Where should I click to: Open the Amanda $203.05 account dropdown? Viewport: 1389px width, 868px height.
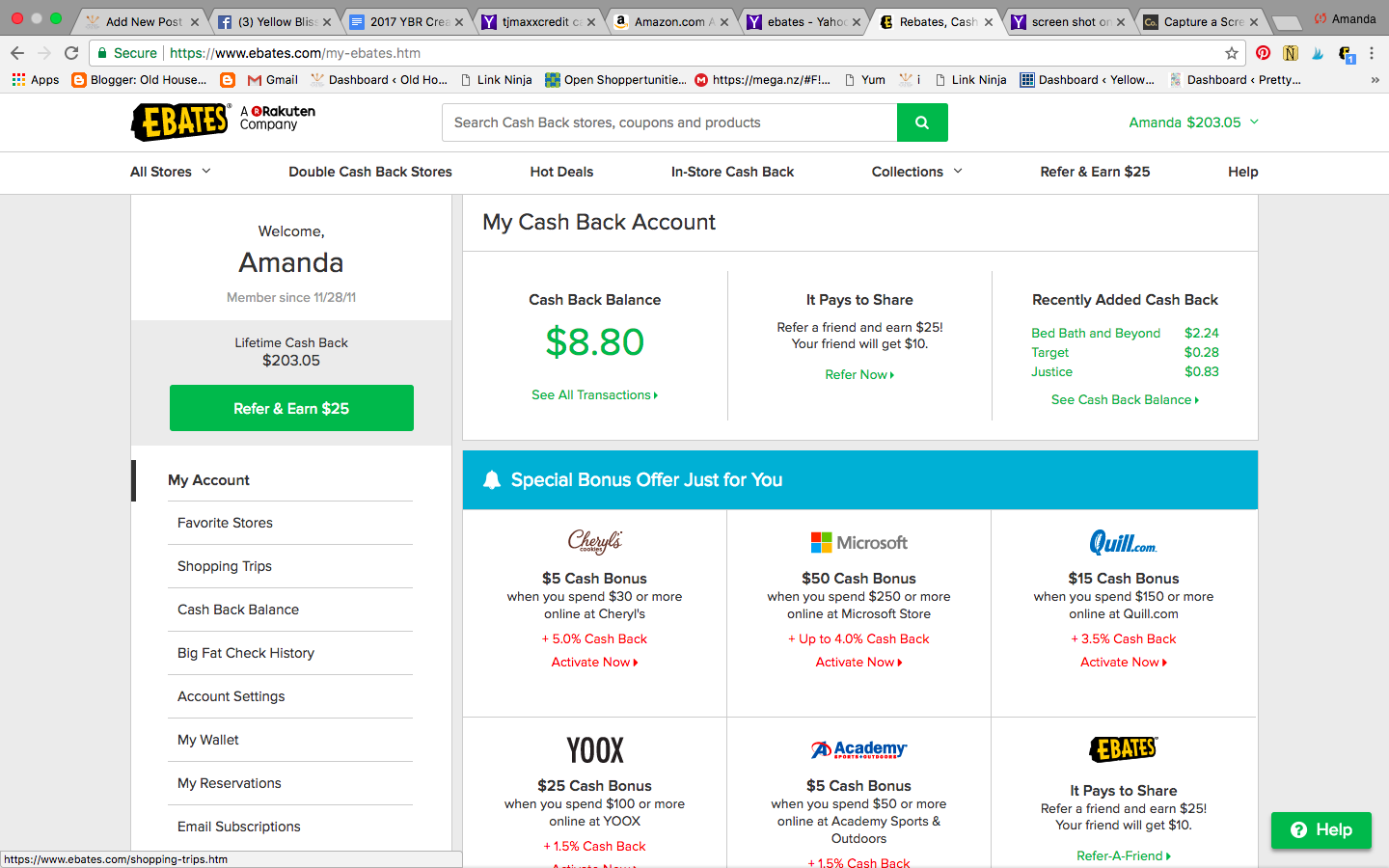(1193, 122)
